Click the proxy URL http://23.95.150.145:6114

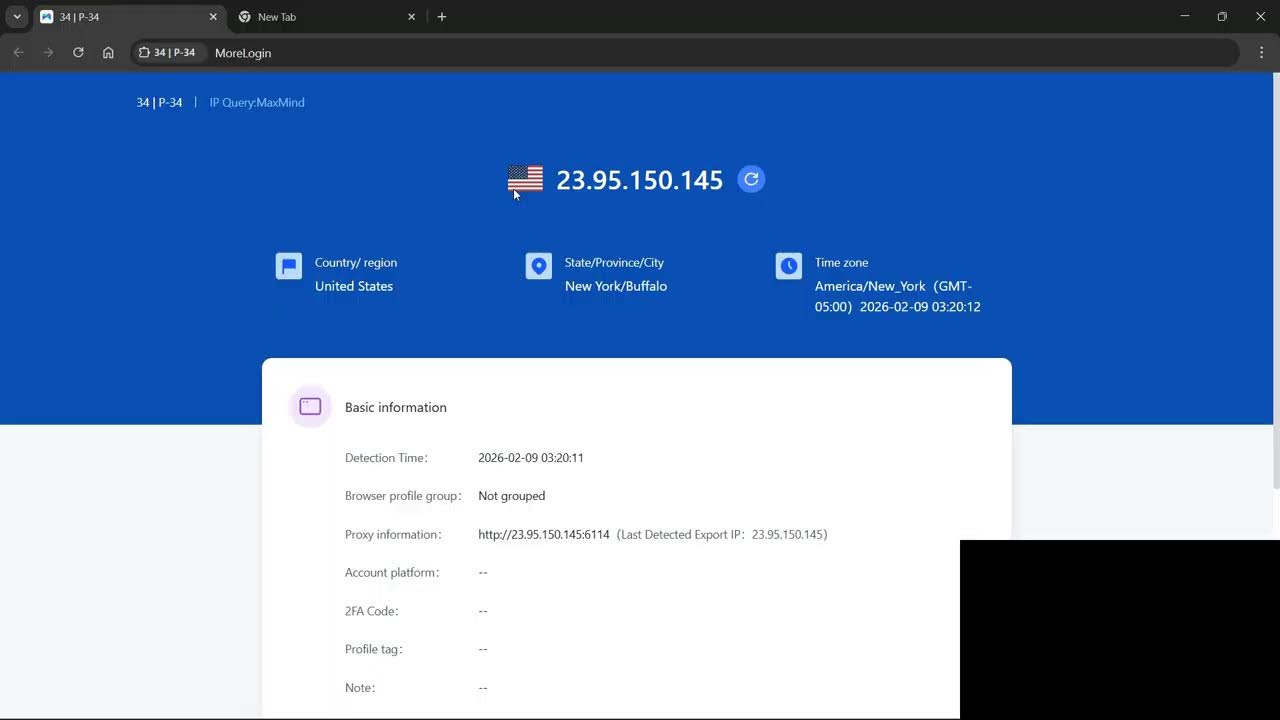(x=544, y=535)
